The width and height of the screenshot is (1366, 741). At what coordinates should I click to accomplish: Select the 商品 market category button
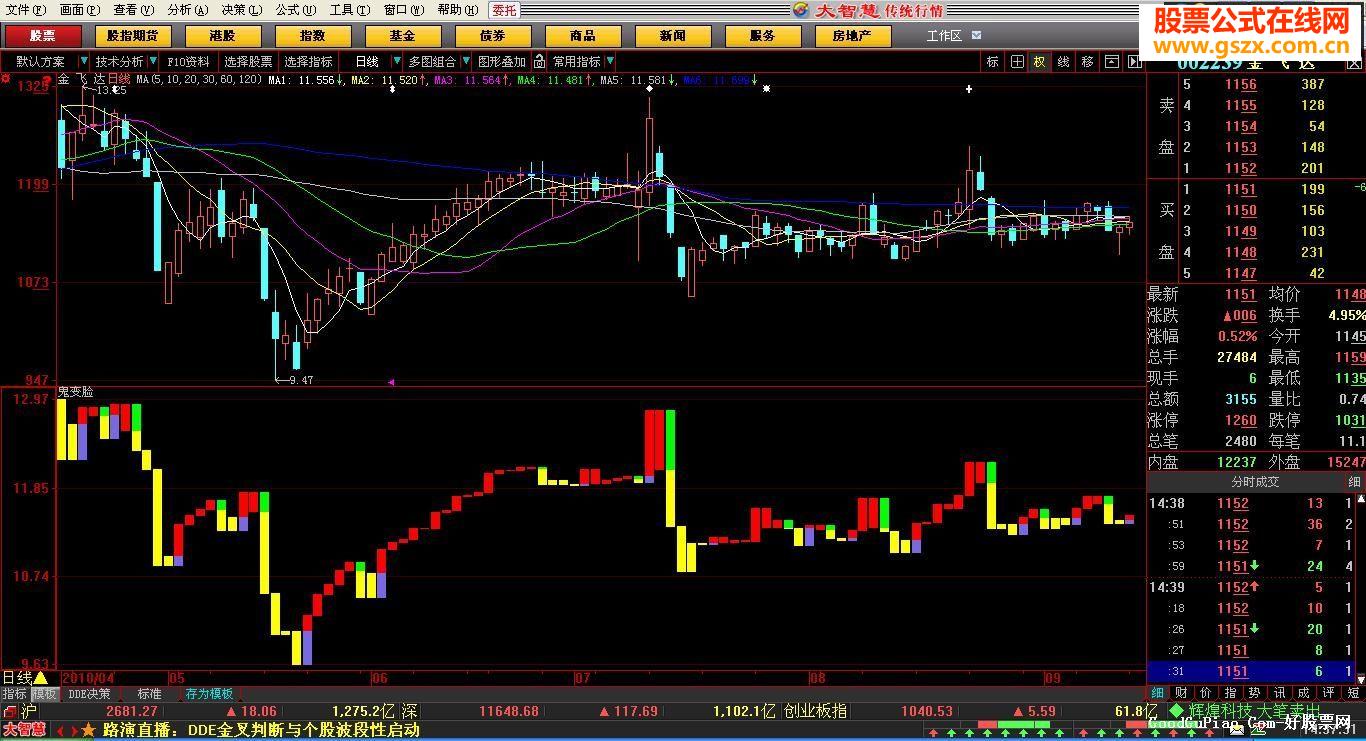pyautogui.click(x=582, y=36)
